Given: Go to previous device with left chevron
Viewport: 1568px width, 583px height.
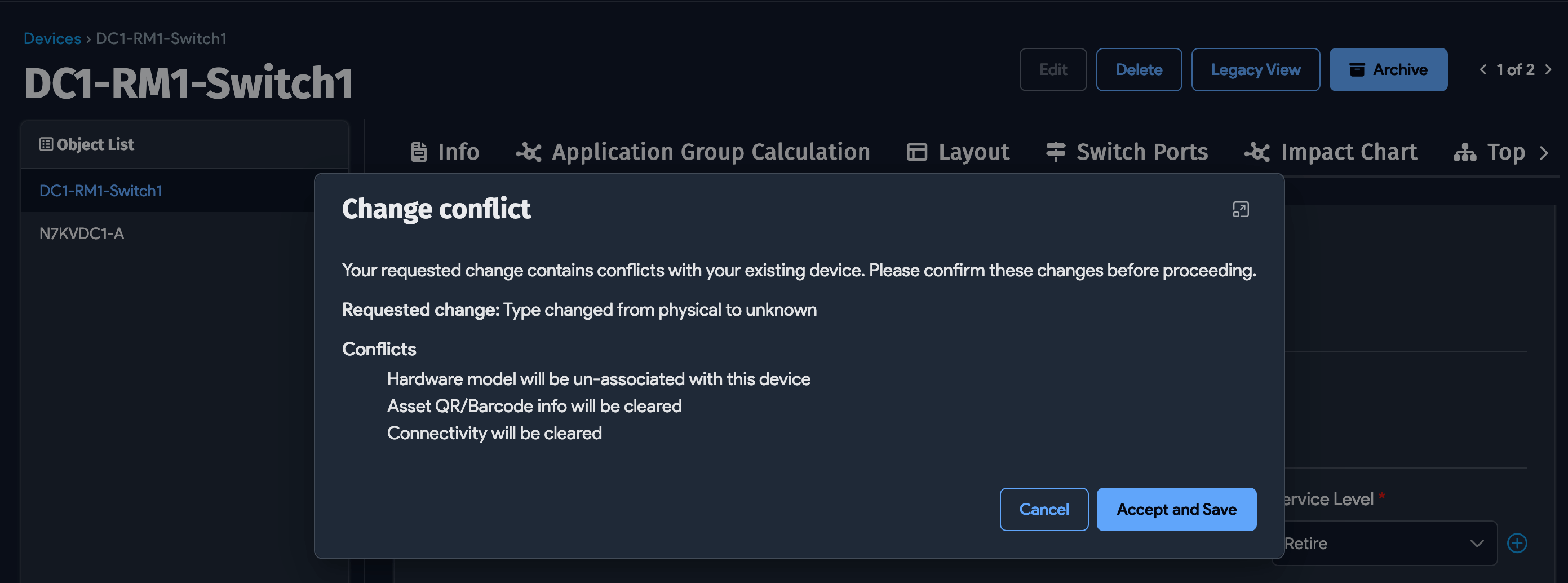Looking at the screenshot, I should click(x=1483, y=69).
